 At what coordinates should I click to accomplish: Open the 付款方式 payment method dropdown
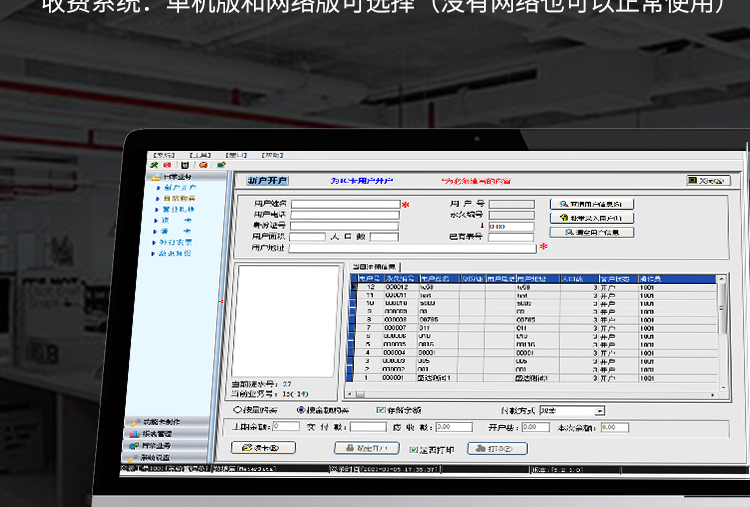click(599, 410)
